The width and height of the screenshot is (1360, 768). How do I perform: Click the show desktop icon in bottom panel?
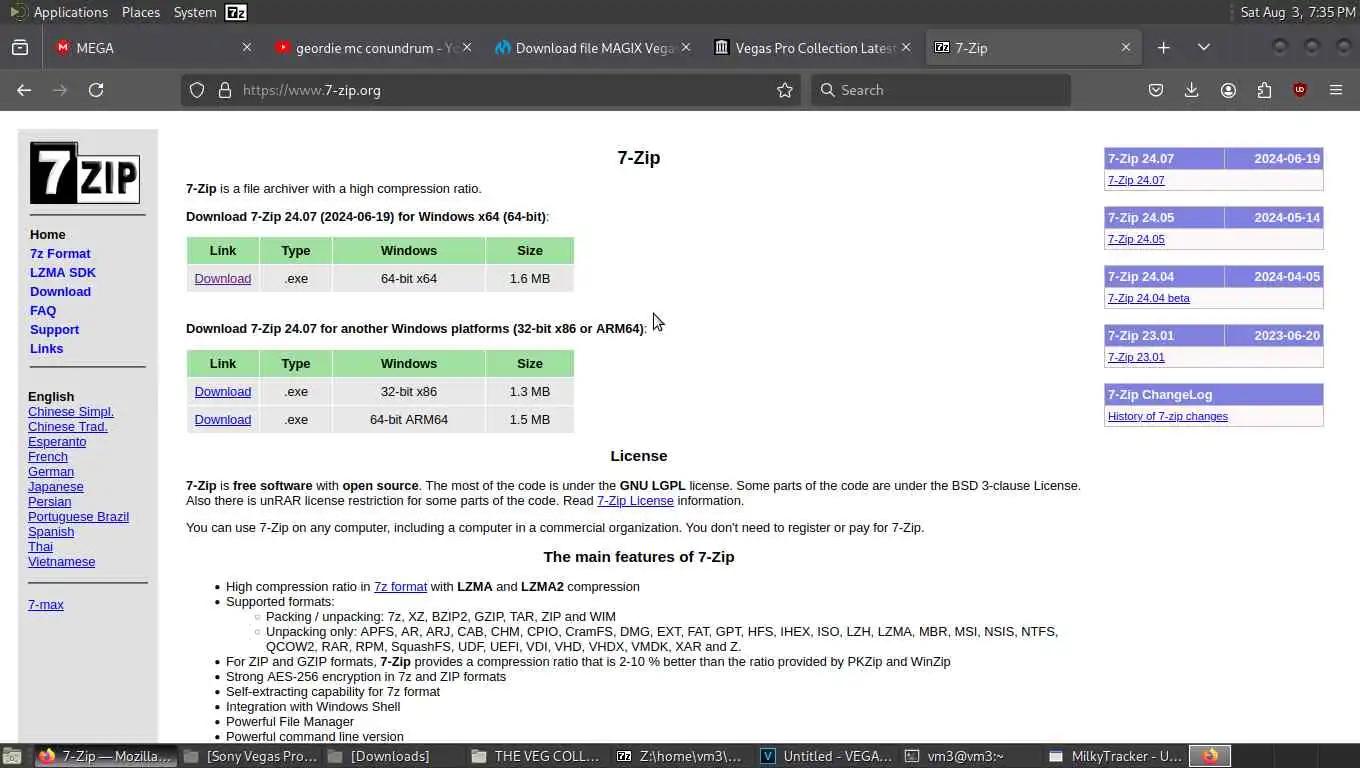pyautogui.click(x=11, y=756)
